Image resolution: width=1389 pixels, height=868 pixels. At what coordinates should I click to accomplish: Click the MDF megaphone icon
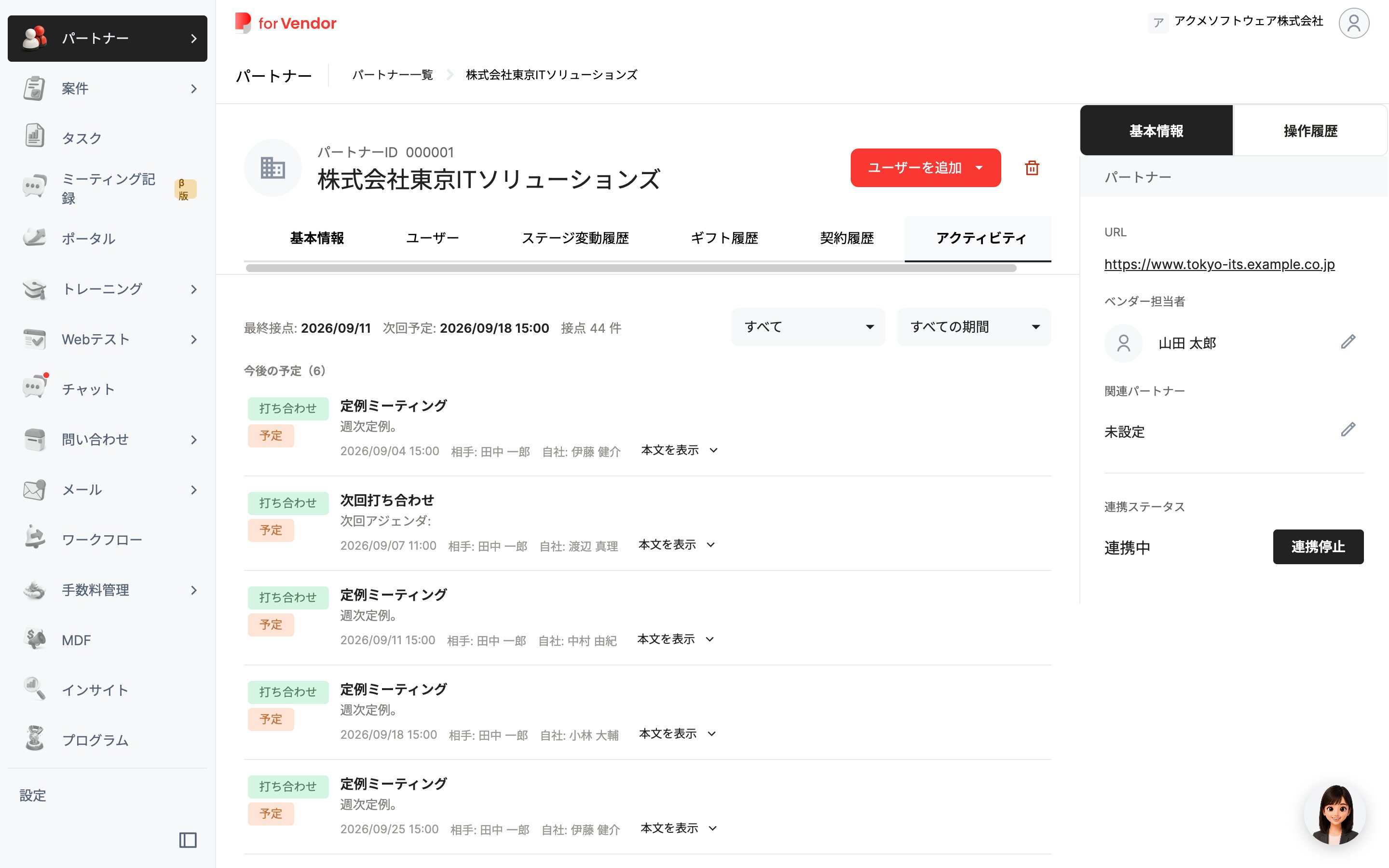pyautogui.click(x=34, y=639)
